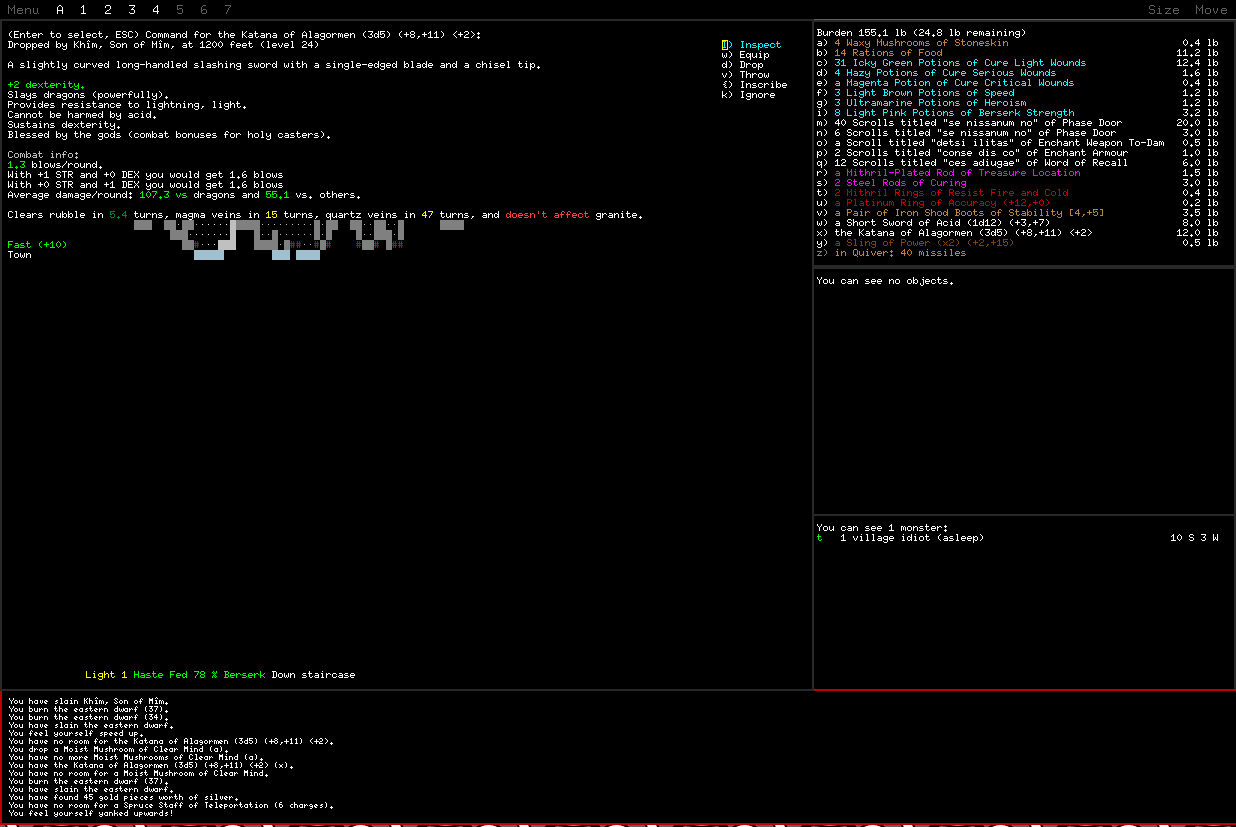
Task: Choose Throw from the item command menu
Action: (745, 75)
